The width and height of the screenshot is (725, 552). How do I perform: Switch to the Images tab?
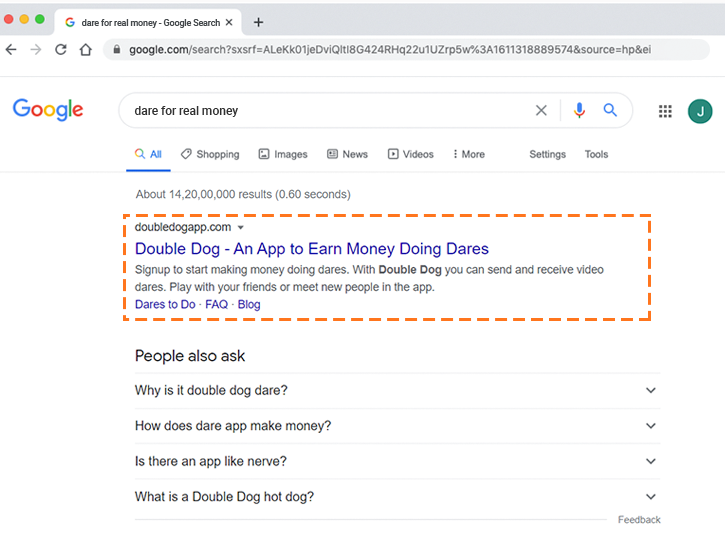tap(283, 154)
